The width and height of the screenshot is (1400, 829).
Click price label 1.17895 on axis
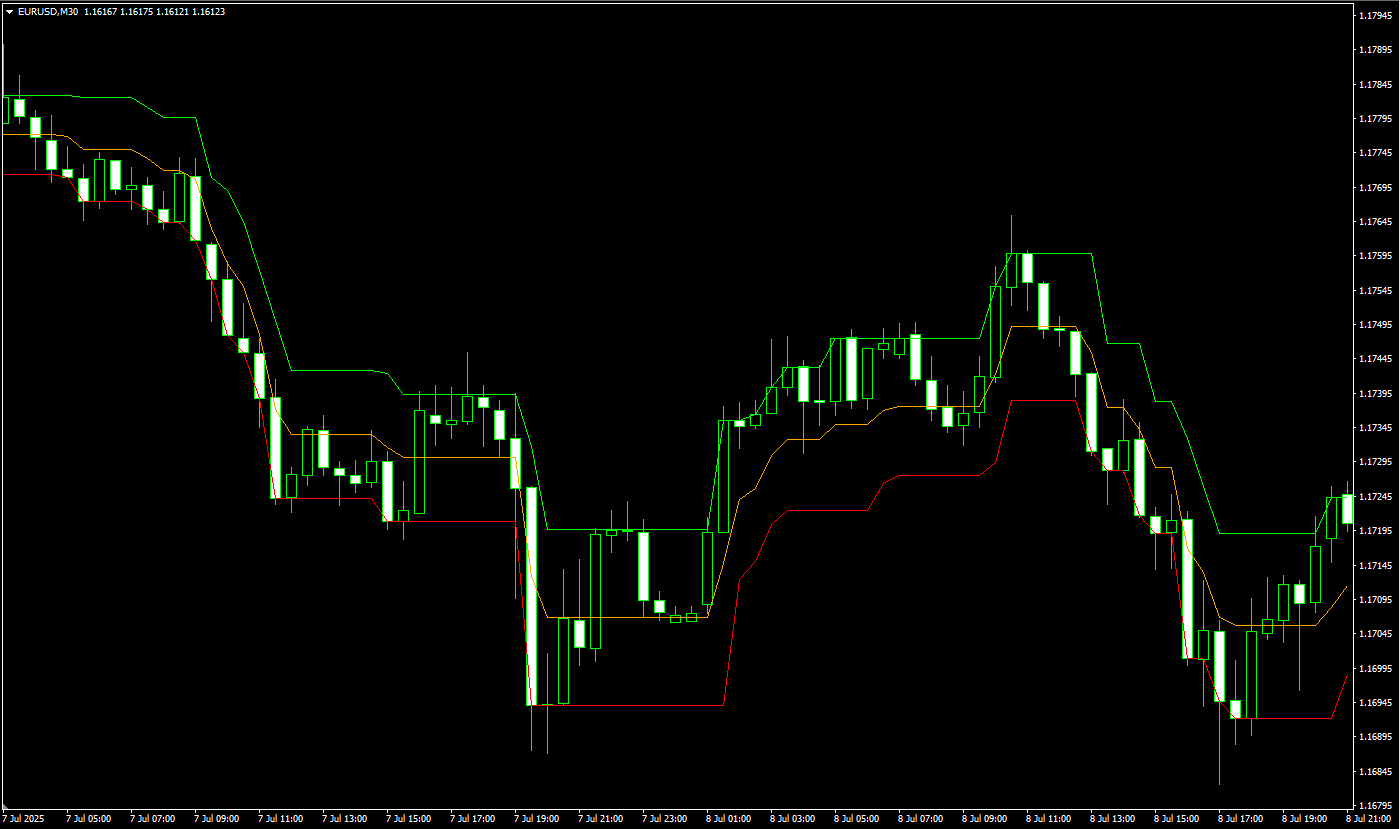1376,50
